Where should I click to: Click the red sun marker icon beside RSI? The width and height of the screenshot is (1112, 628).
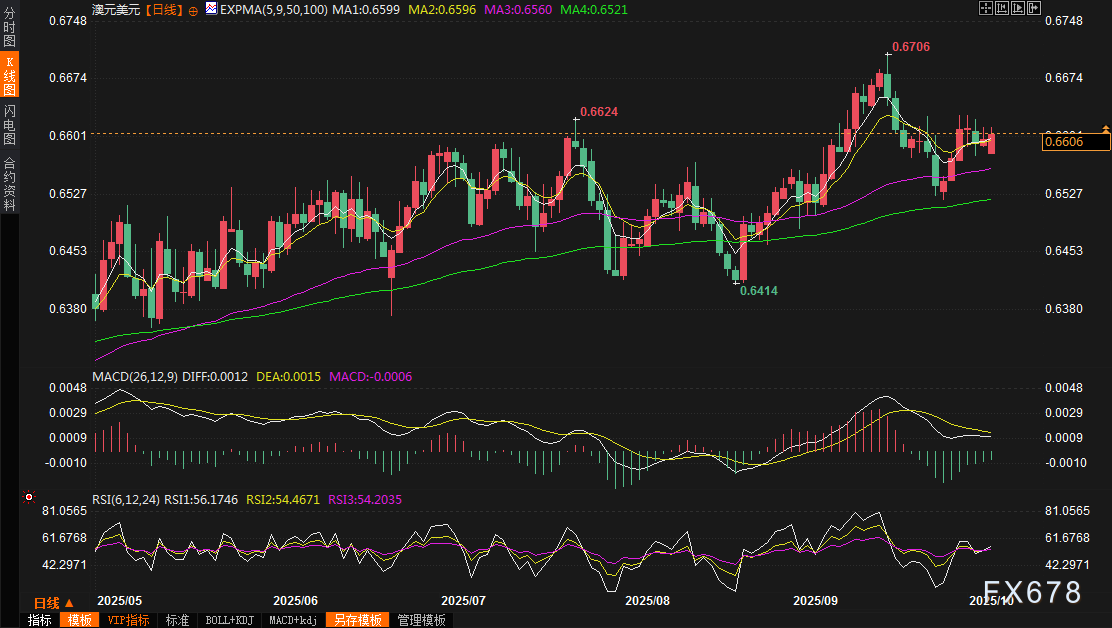tap(29, 497)
